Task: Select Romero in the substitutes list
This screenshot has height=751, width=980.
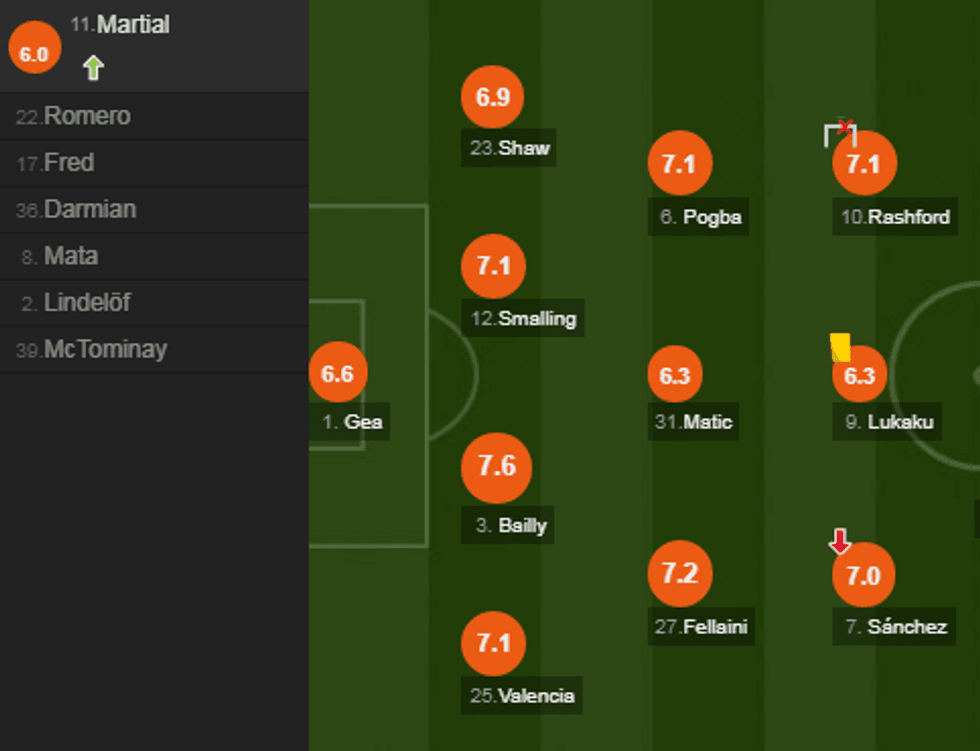Action: [x=87, y=116]
